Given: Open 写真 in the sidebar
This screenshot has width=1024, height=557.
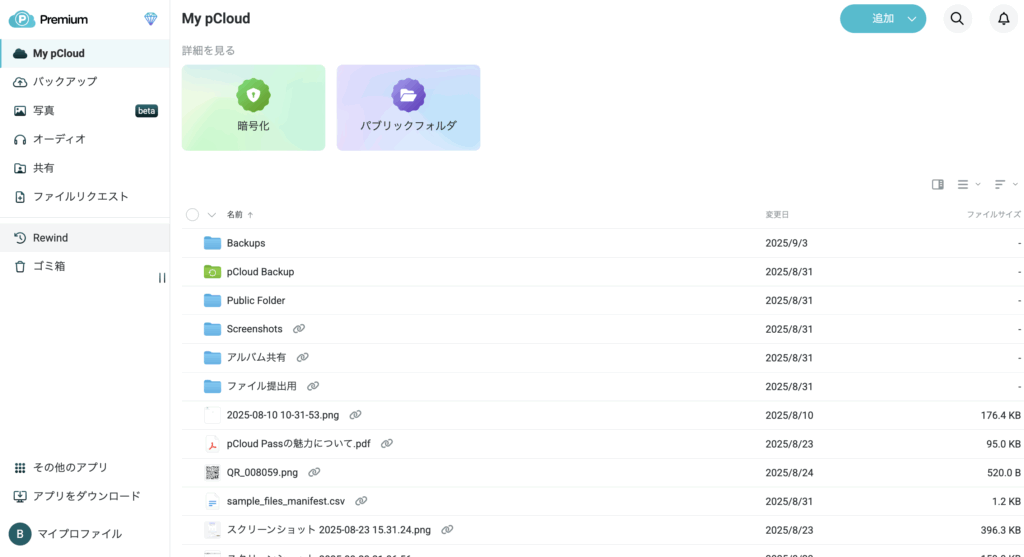Looking at the screenshot, I should click(x=85, y=111).
